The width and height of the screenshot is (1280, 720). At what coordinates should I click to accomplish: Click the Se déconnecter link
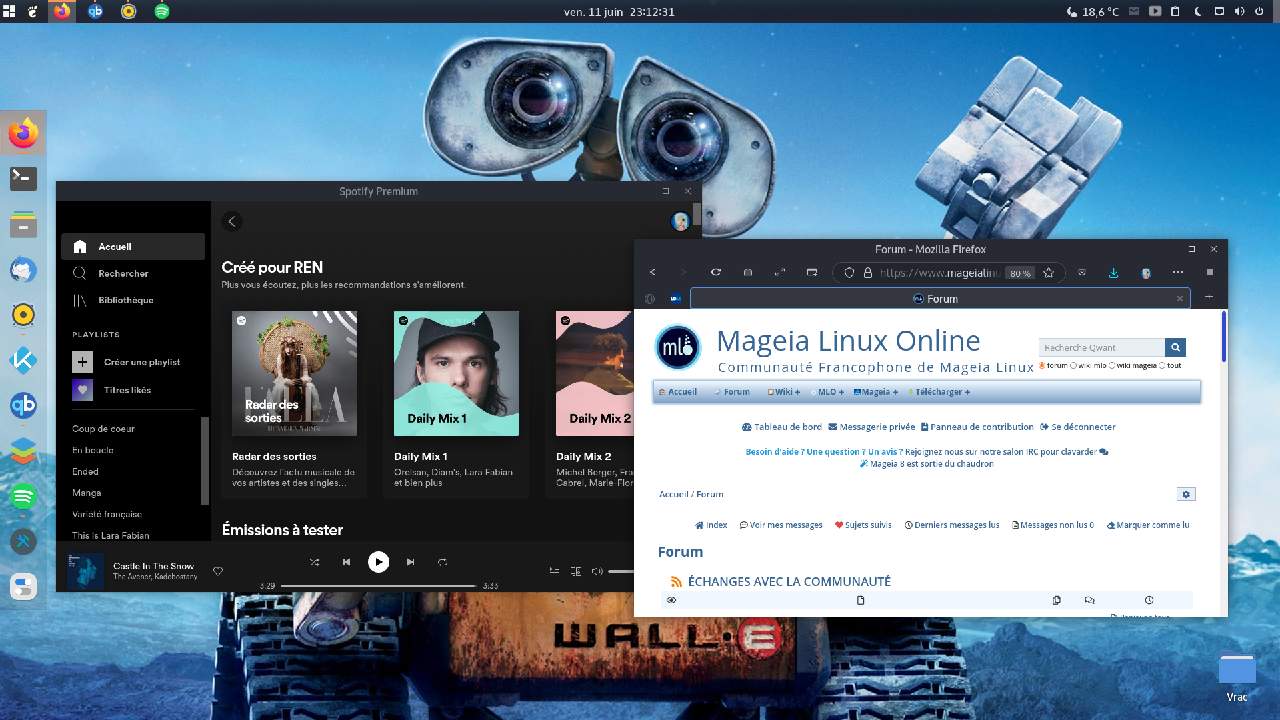1078,427
